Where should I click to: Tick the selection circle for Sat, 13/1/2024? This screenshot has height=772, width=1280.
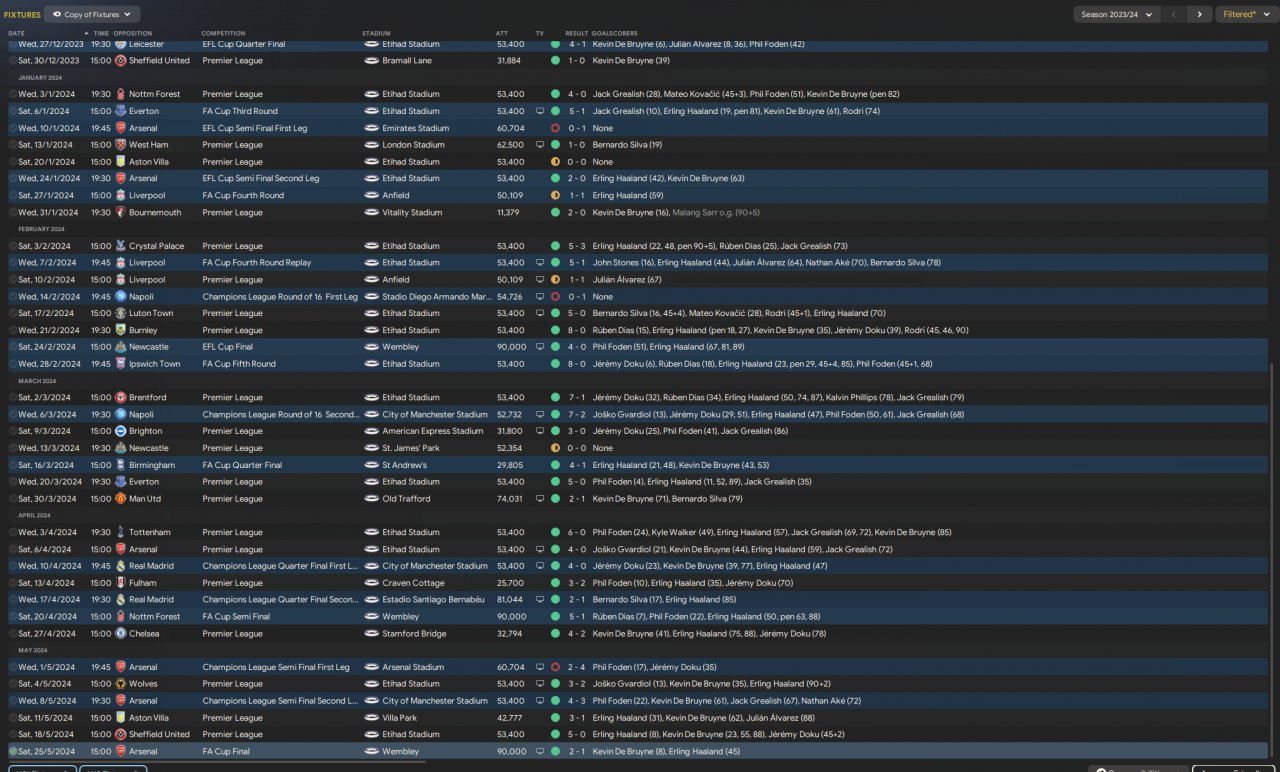click(x=13, y=145)
